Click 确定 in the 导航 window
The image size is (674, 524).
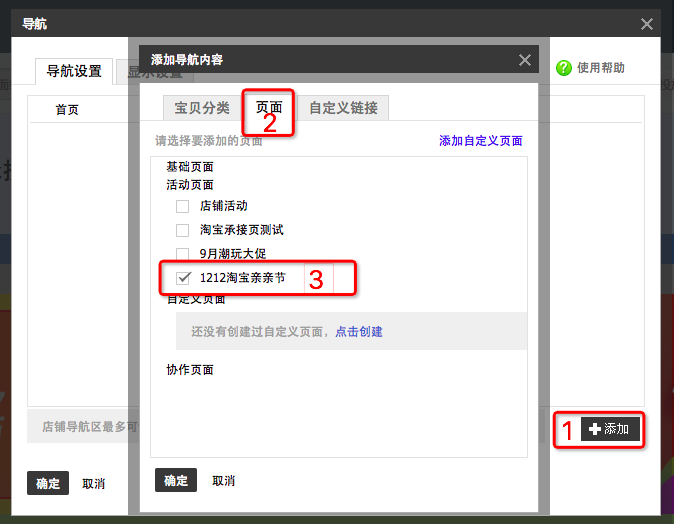(x=48, y=483)
